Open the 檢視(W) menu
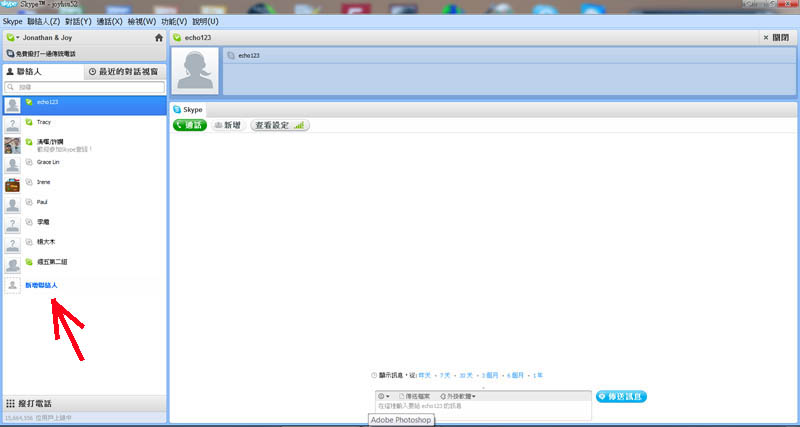The width and height of the screenshot is (800, 427). 142,21
